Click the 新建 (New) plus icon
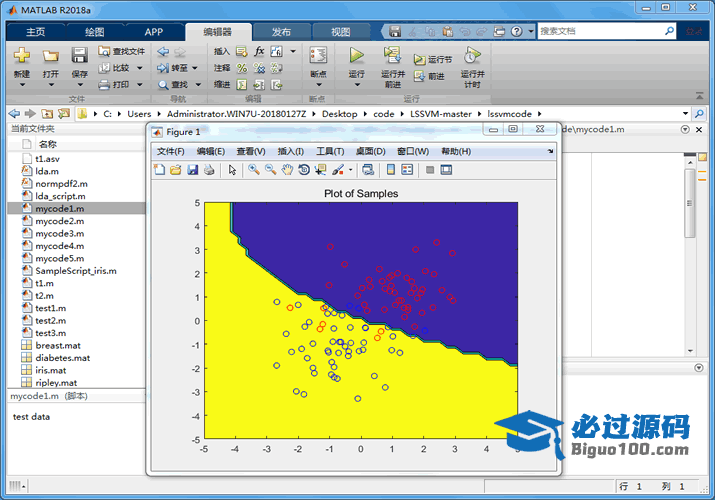 click(x=21, y=56)
